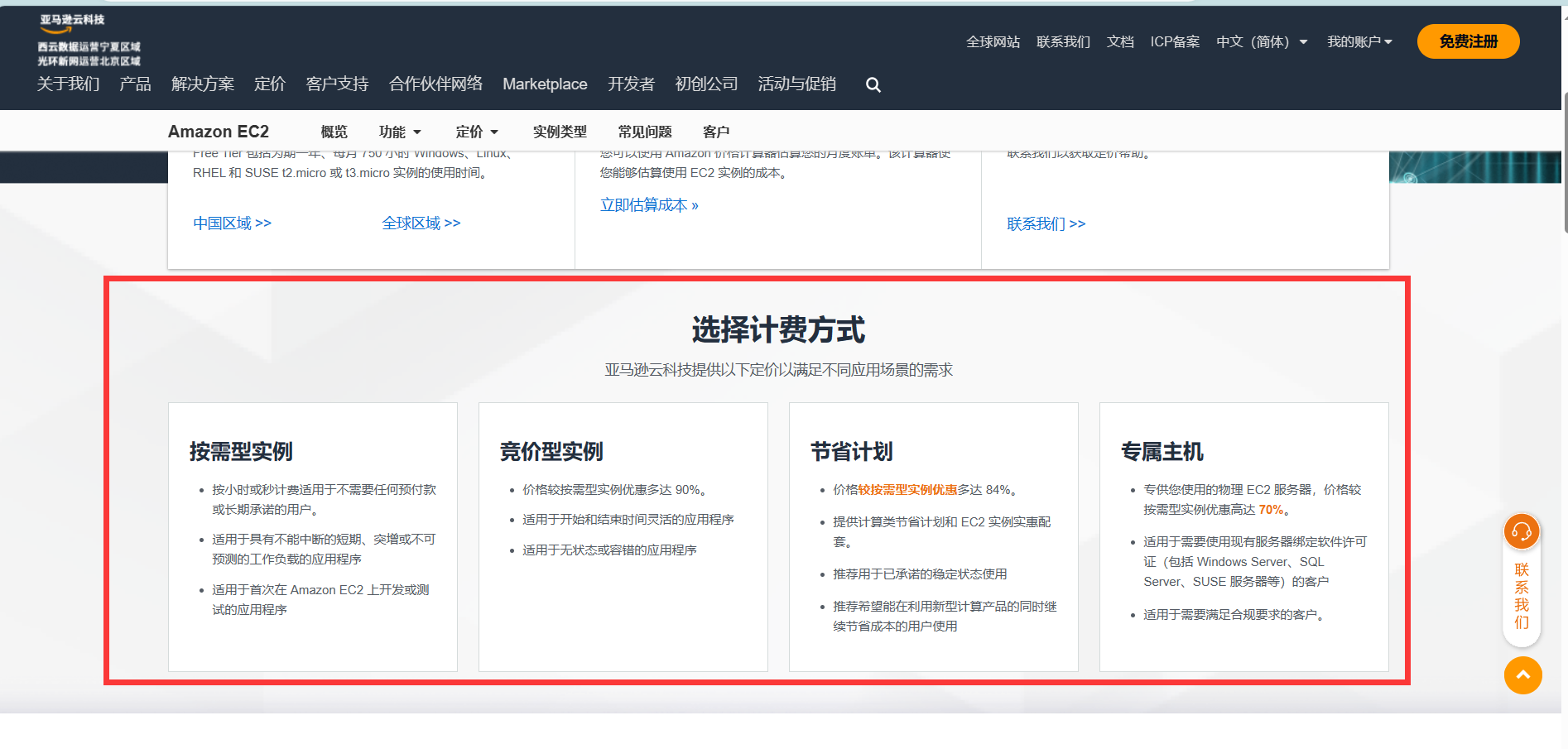Switch to the 实例类型 tab
The width and height of the screenshot is (1568, 749).
(x=560, y=132)
